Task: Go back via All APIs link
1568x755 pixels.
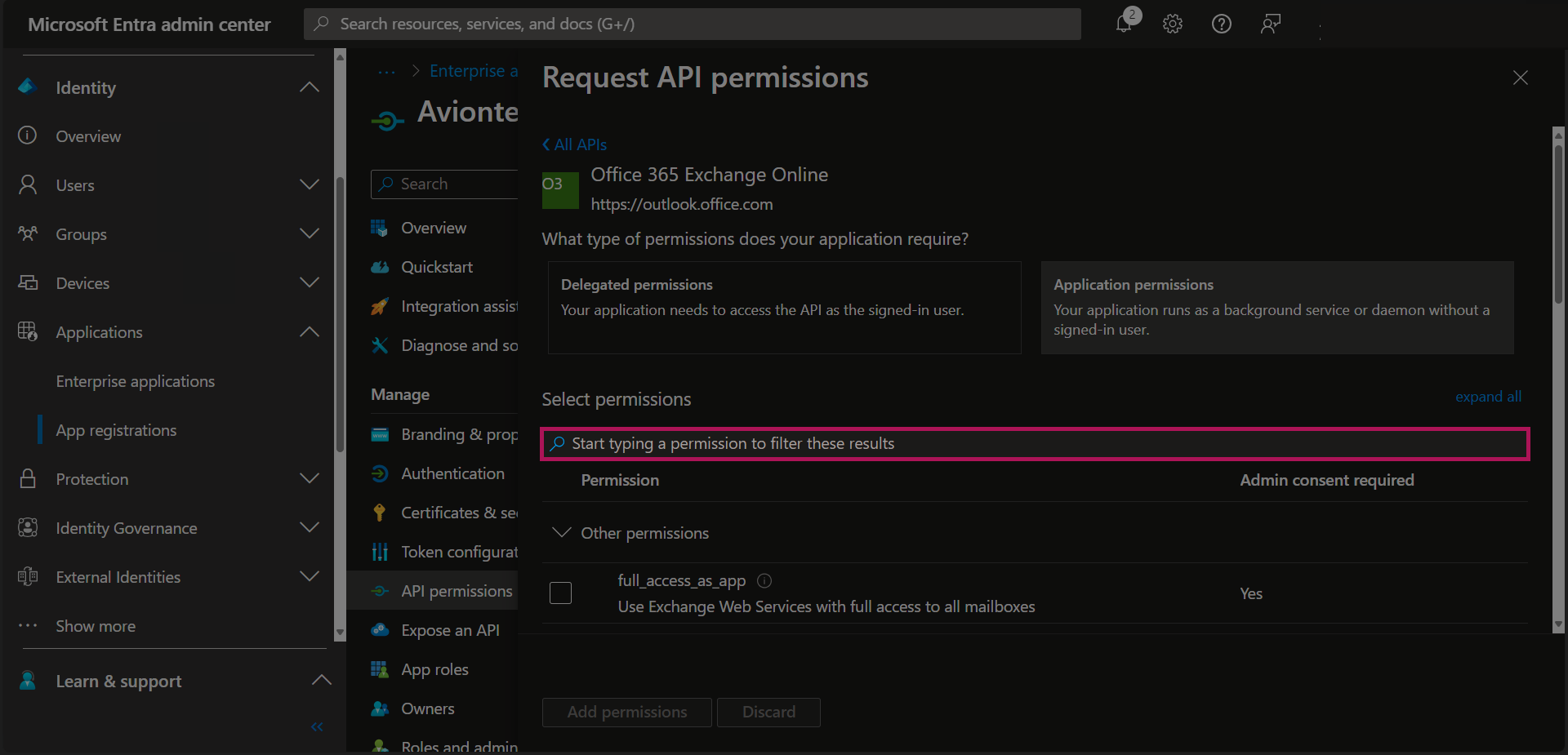Action: click(575, 144)
